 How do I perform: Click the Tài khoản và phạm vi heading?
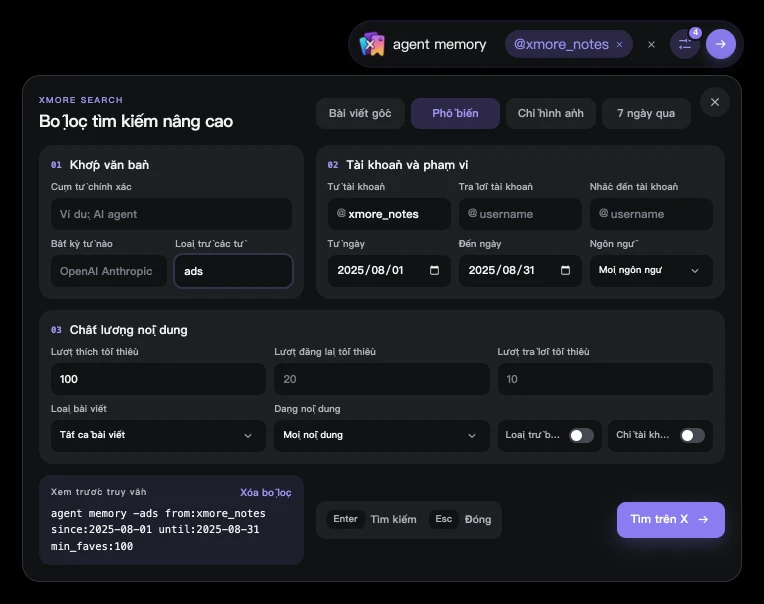407,165
